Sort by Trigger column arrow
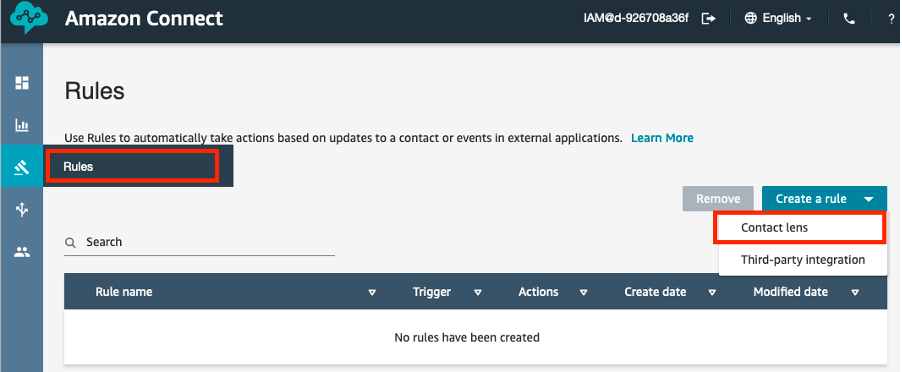Viewport: 902px width, 372px height. coord(477,292)
